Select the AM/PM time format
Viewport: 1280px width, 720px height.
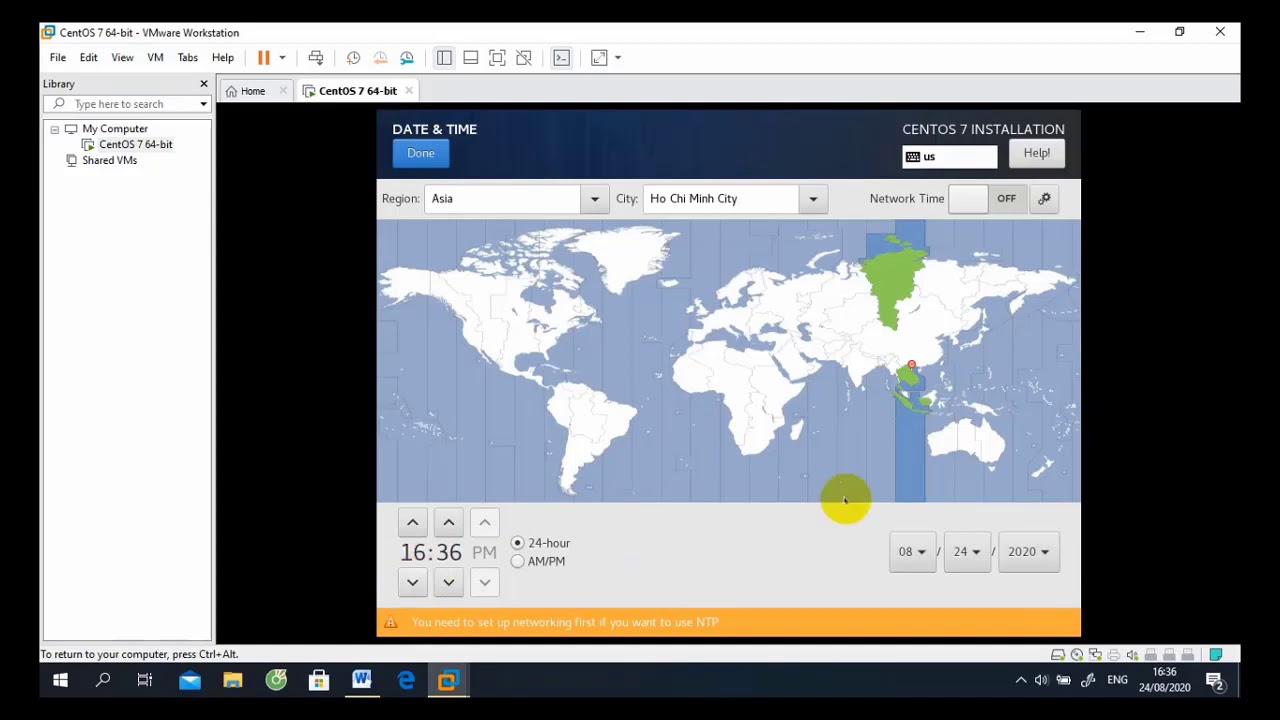click(538, 561)
